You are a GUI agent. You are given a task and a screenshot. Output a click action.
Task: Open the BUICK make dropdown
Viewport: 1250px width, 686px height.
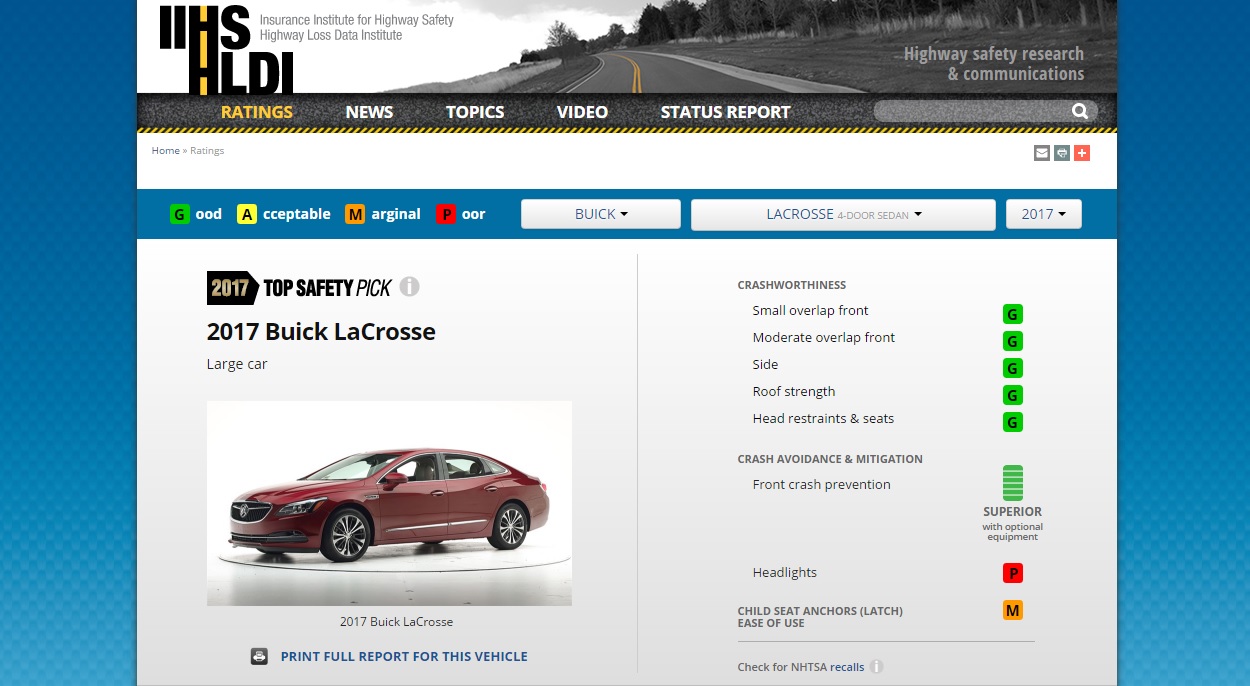click(601, 214)
